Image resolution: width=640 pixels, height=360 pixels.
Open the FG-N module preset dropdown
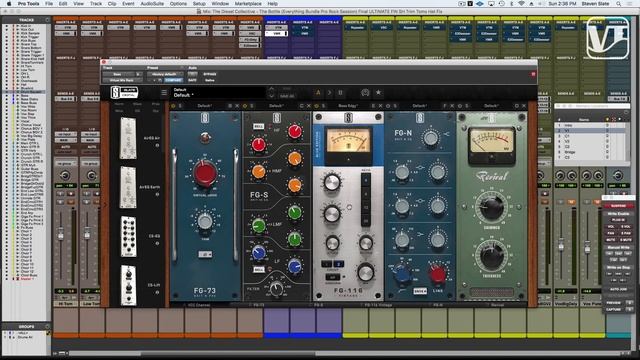pyautogui.click(x=420, y=106)
